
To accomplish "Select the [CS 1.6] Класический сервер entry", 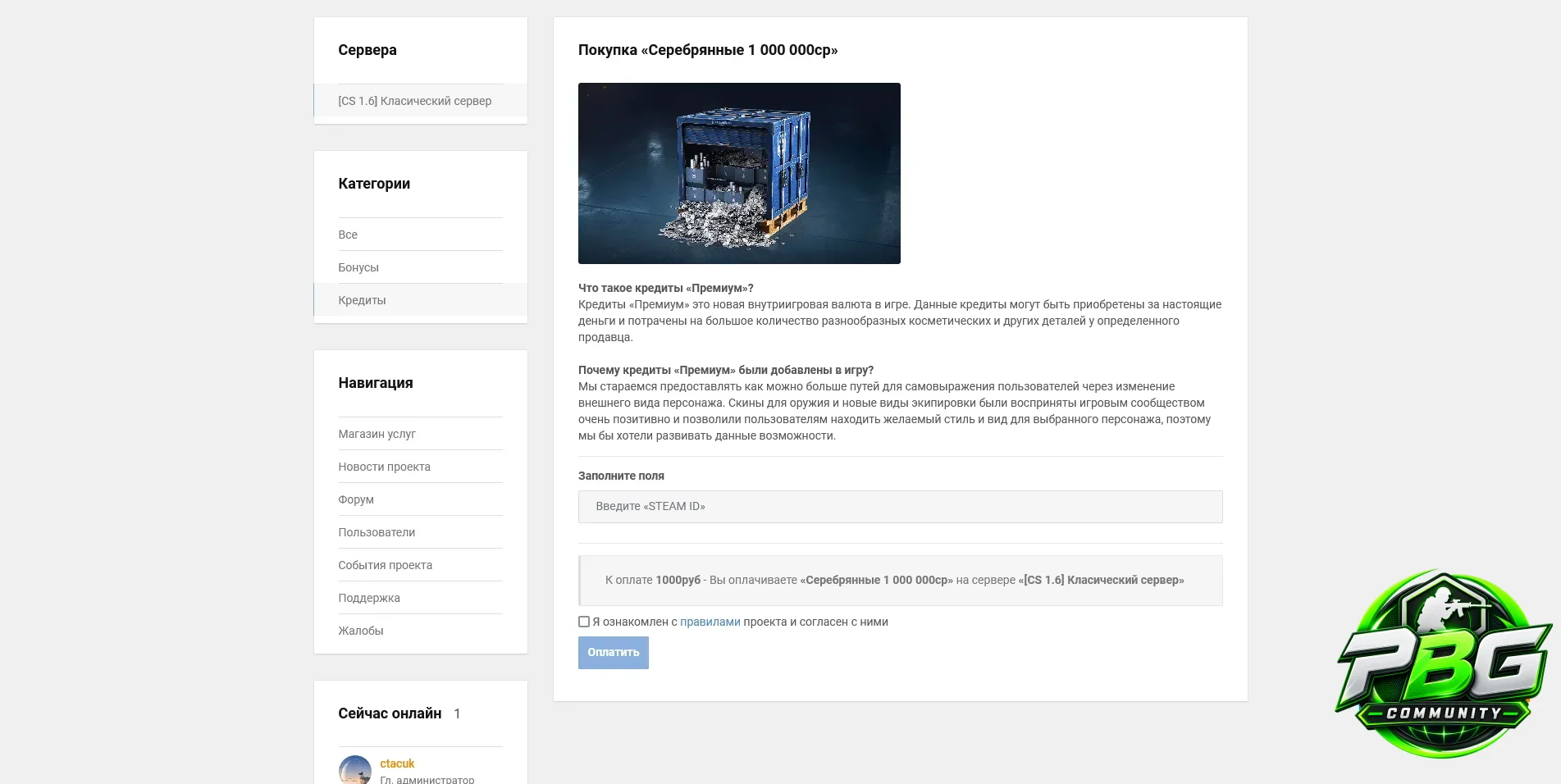I will coord(421,101).
